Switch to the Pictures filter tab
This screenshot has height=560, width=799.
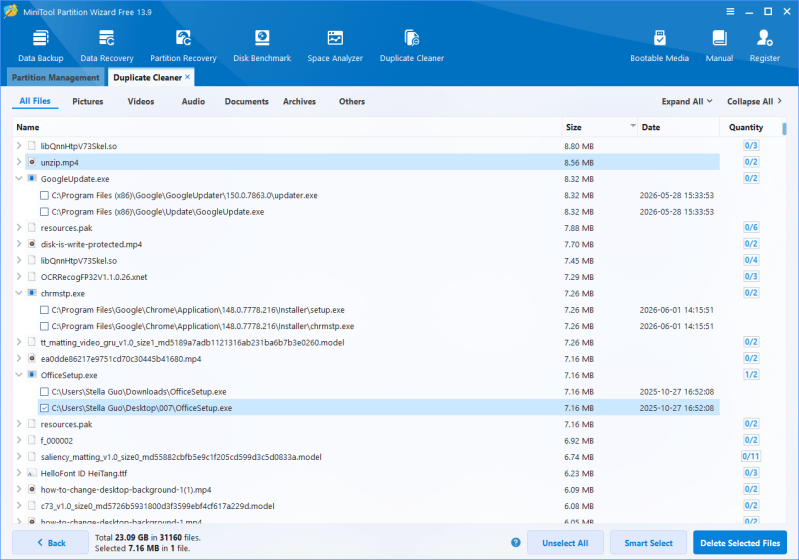88,101
